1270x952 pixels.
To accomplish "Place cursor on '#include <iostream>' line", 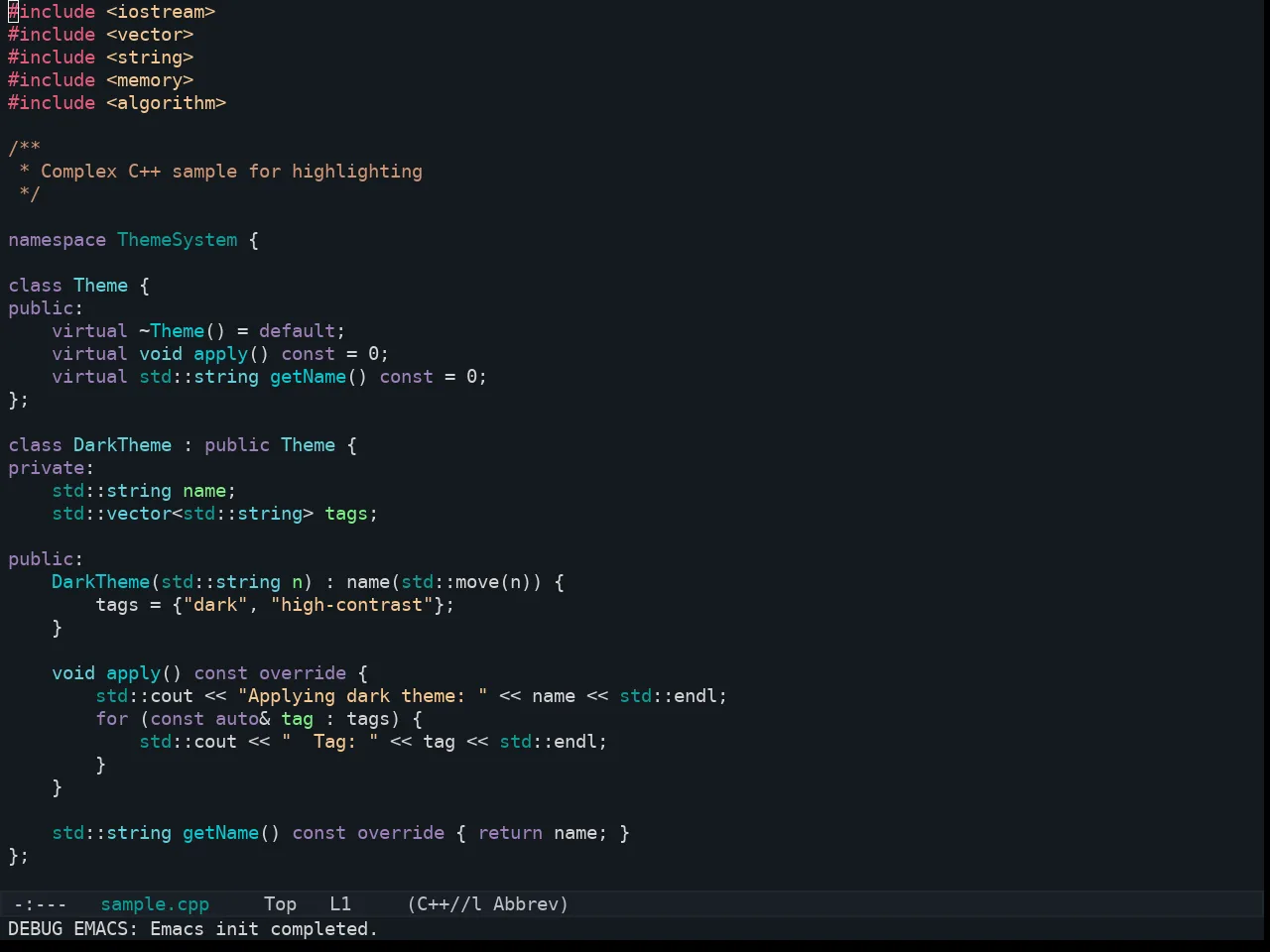I will point(112,12).
